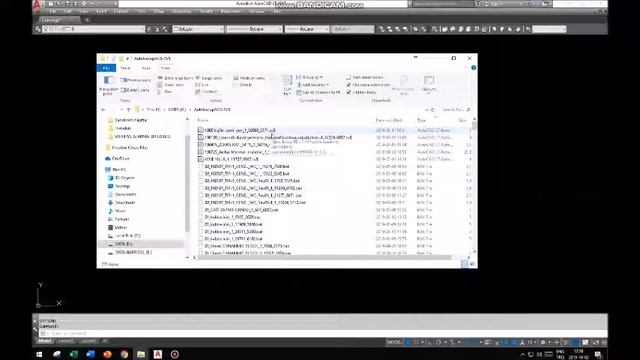Open the Sort by dropdown
Image resolution: width=640 pixels, height=360 pixels.
[x=287, y=84]
